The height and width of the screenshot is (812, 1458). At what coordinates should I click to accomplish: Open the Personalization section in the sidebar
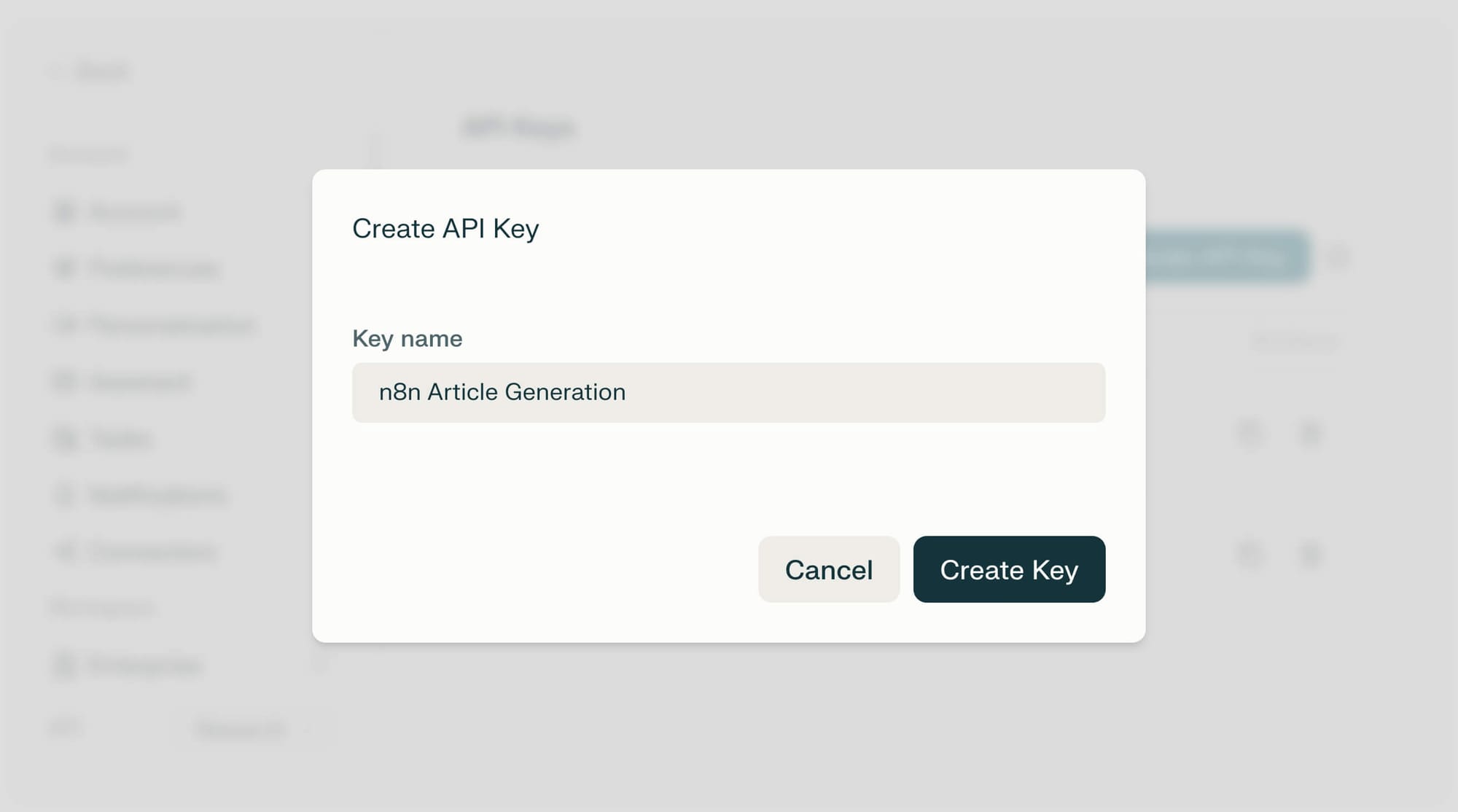[64, 325]
